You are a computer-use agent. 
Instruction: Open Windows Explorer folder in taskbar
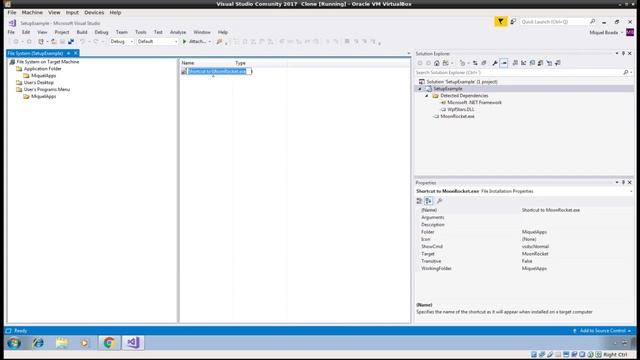62,343
